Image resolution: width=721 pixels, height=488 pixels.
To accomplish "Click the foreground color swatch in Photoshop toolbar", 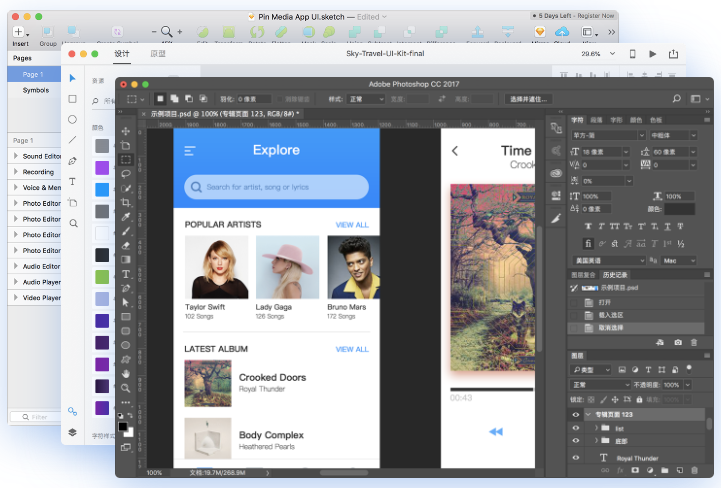I will pos(123,426).
